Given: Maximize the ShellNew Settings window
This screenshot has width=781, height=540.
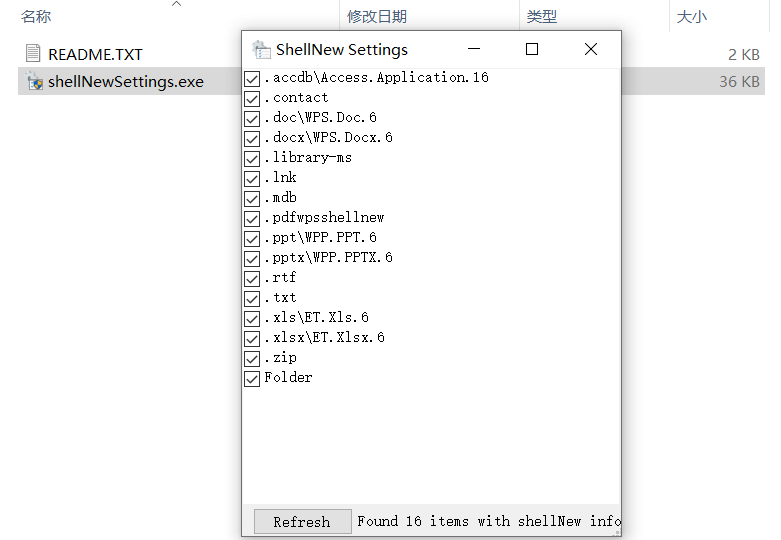Looking at the screenshot, I should coord(532,49).
